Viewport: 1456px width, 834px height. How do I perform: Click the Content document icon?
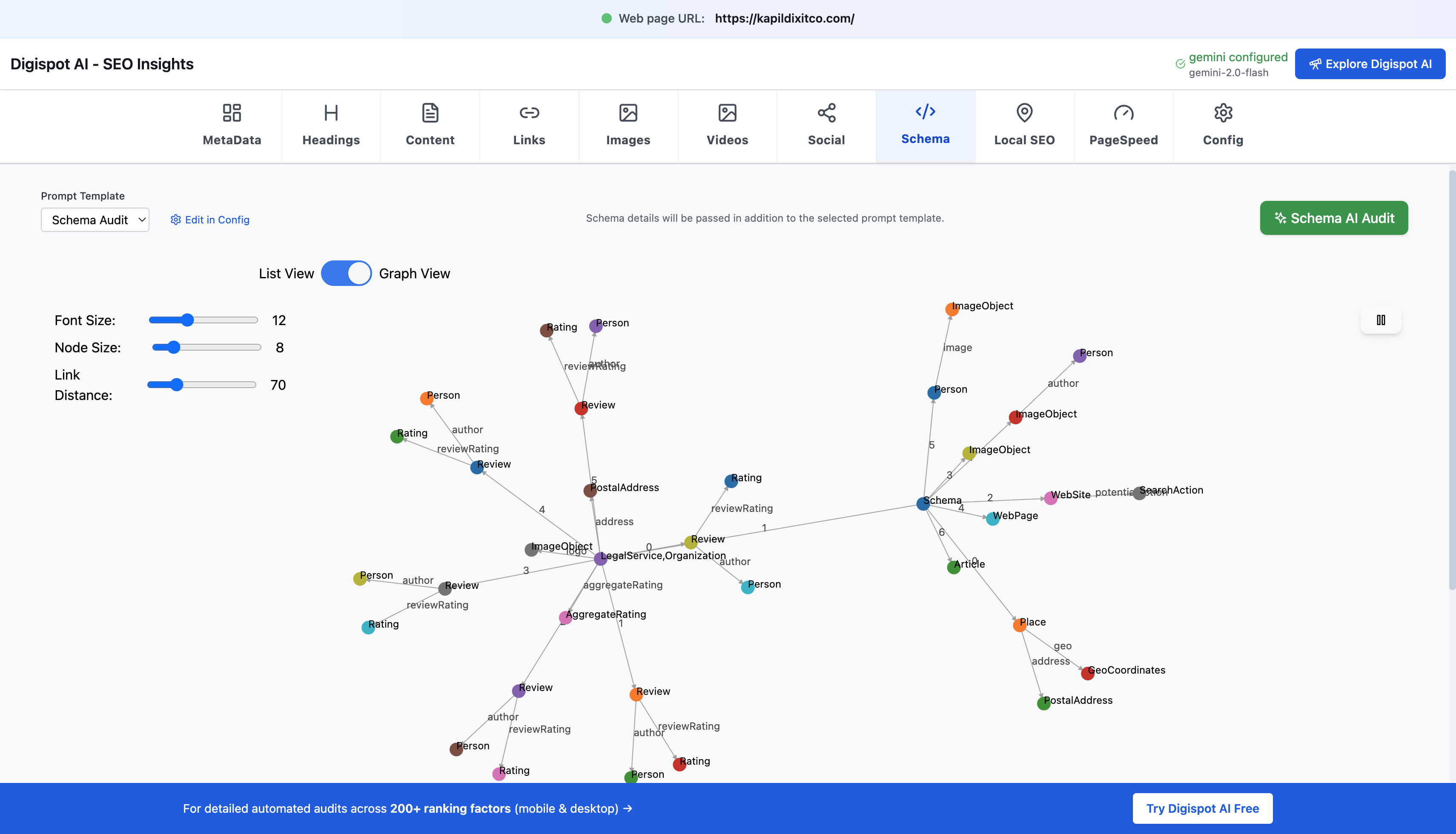tap(430, 114)
